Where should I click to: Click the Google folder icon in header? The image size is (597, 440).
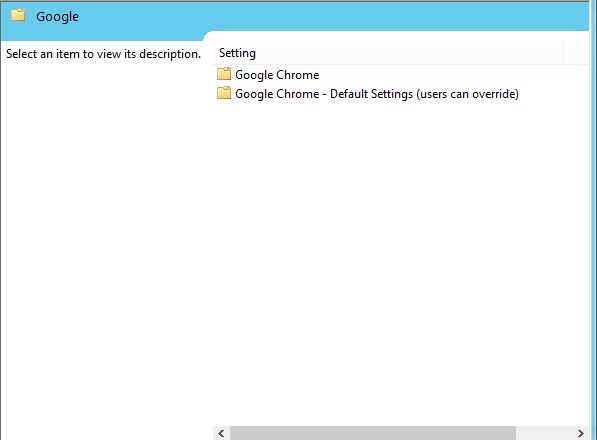(18, 15)
